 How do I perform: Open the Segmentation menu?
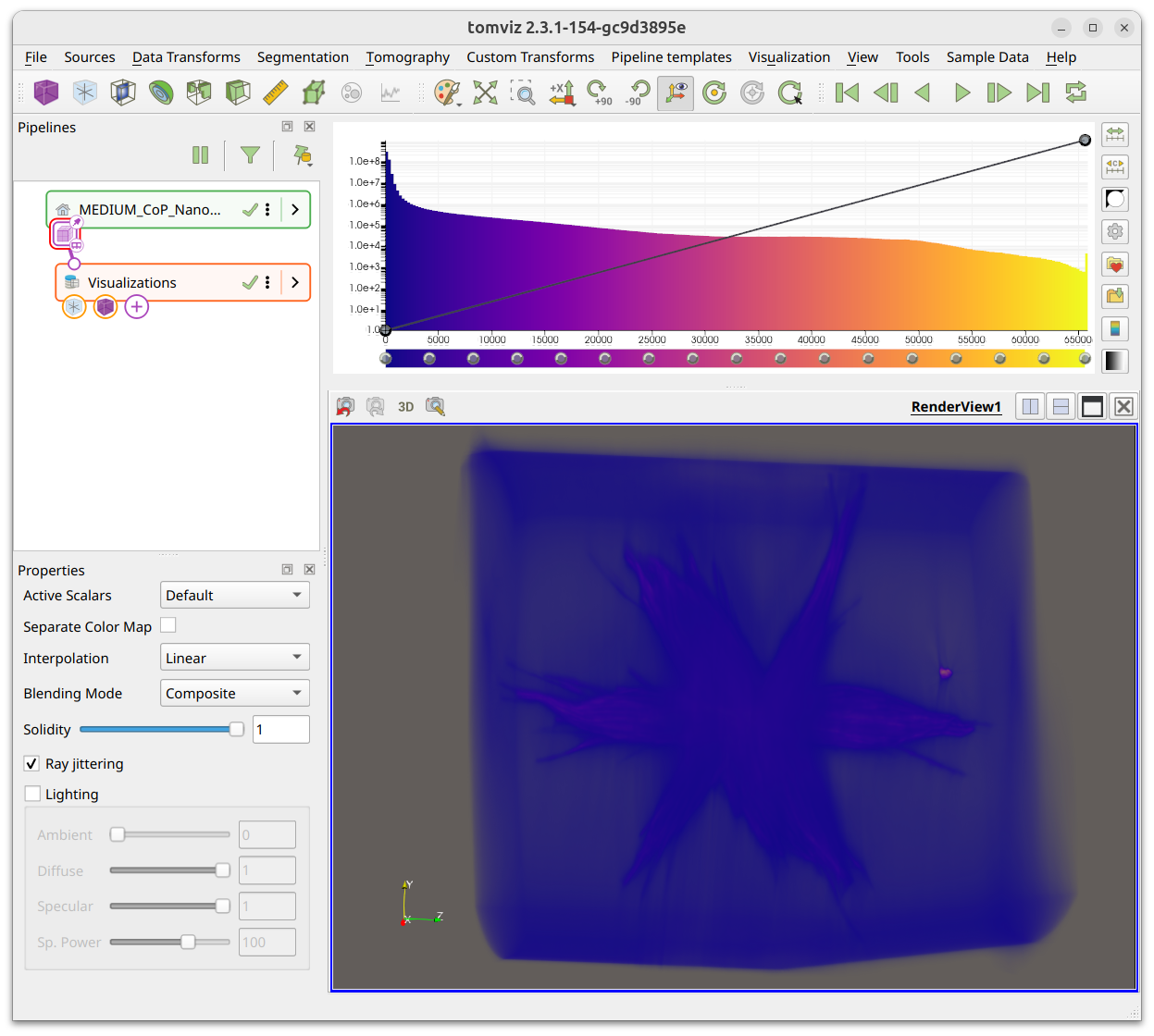coord(303,57)
